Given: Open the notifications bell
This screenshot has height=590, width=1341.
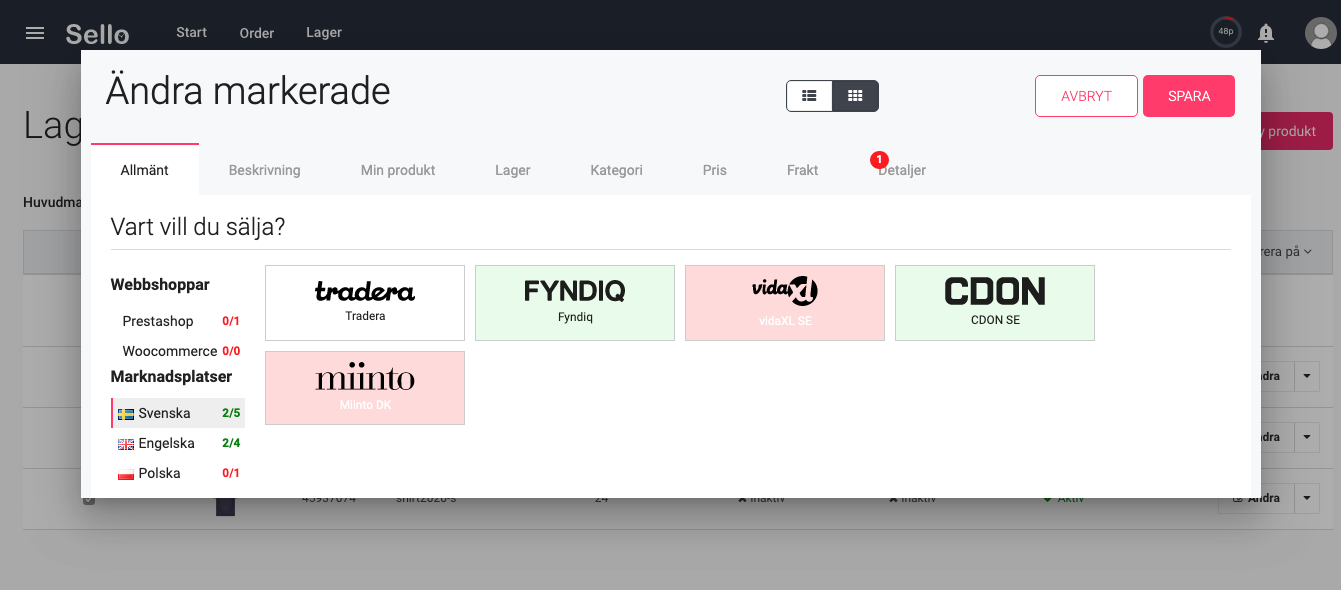Looking at the screenshot, I should [1266, 33].
